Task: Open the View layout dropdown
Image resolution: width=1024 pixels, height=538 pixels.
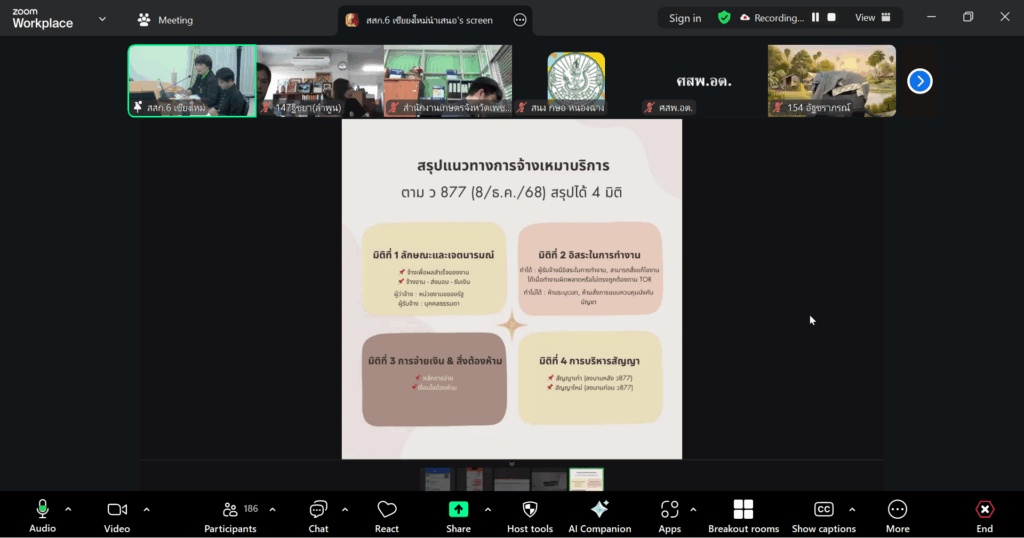Action: click(x=872, y=18)
